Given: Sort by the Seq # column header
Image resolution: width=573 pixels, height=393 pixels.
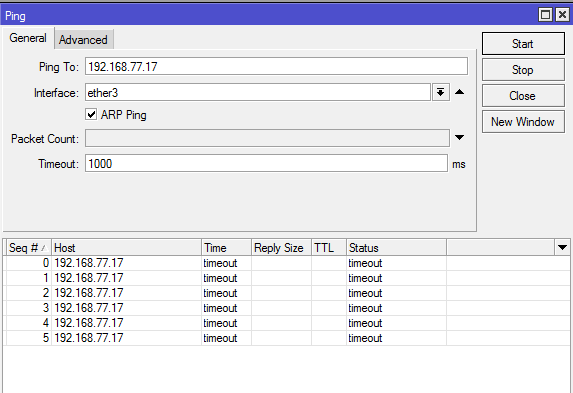Looking at the screenshot, I should 29,248.
